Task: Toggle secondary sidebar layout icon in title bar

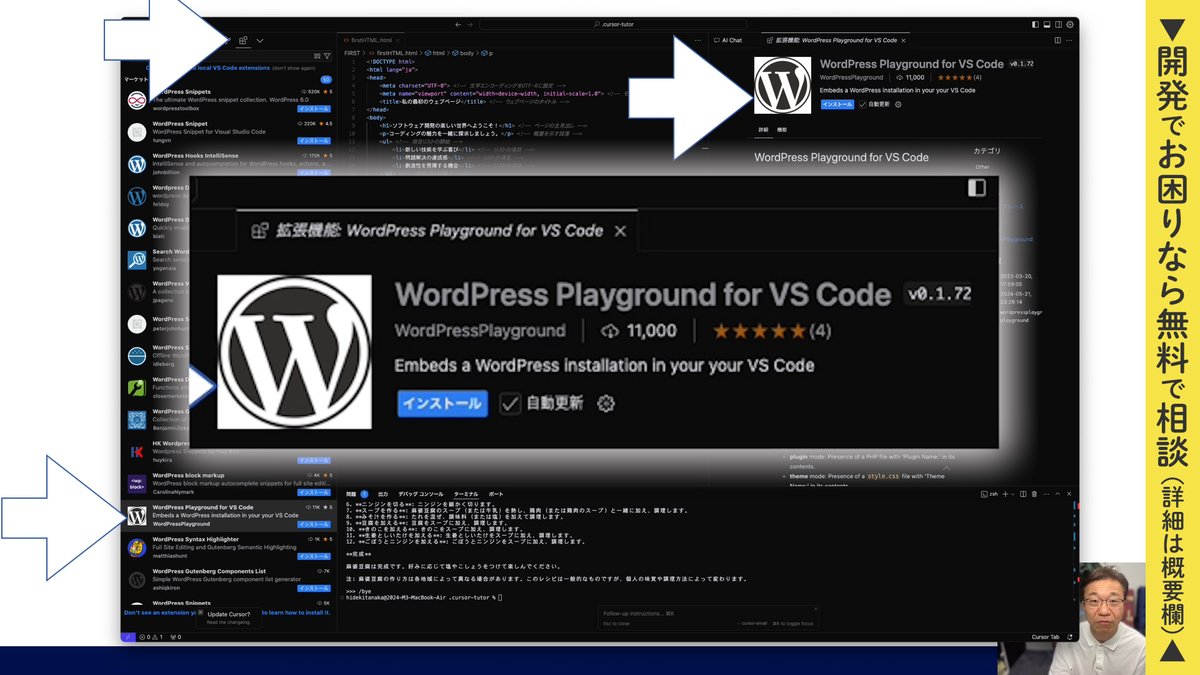Action: 1059,24
